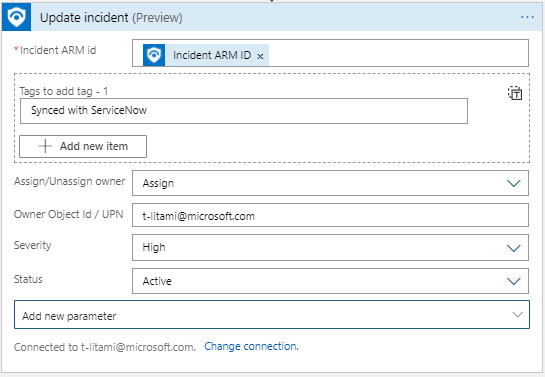Click the chevron arrow on the Severity field
This screenshot has height=377, width=545.
[x=513, y=248]
